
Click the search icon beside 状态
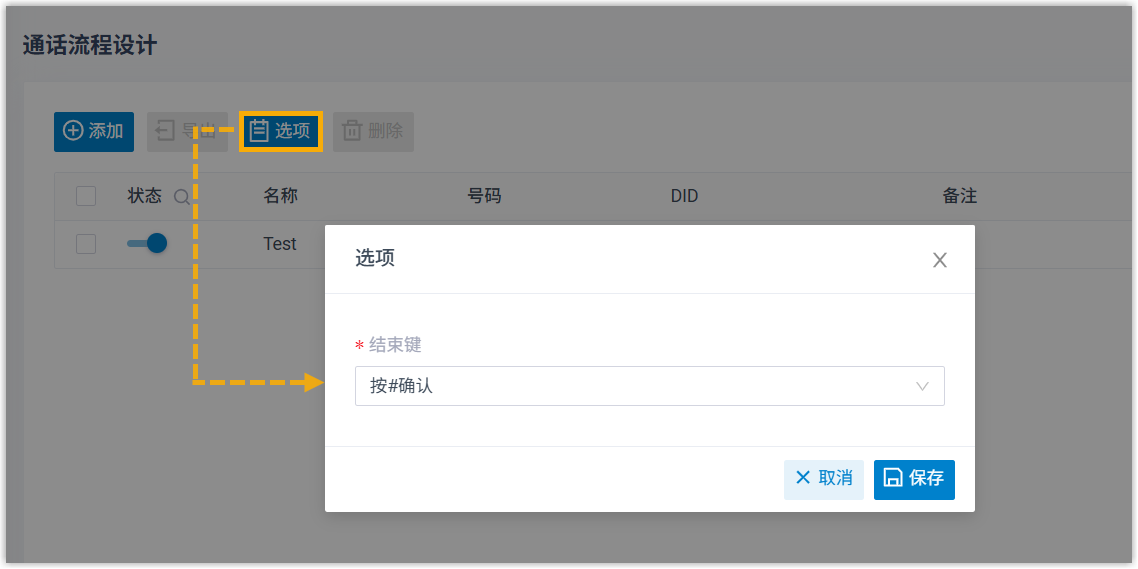181,197
